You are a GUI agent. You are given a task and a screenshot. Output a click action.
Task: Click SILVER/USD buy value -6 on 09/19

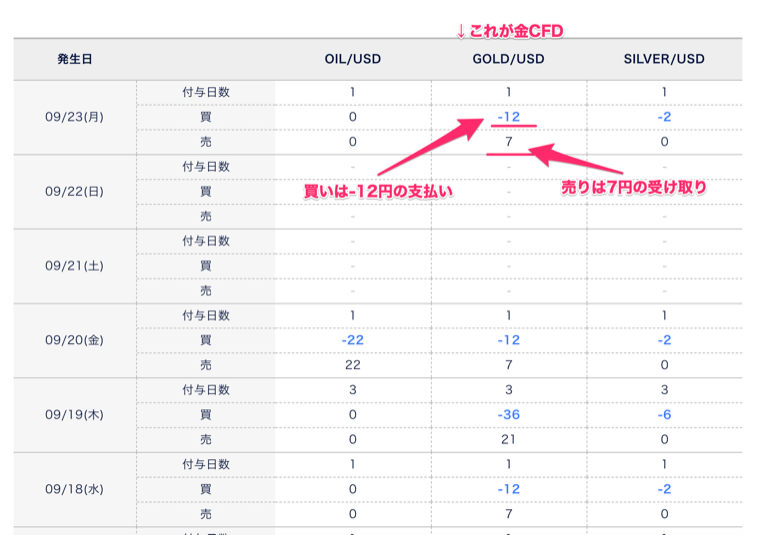point(664,415)
